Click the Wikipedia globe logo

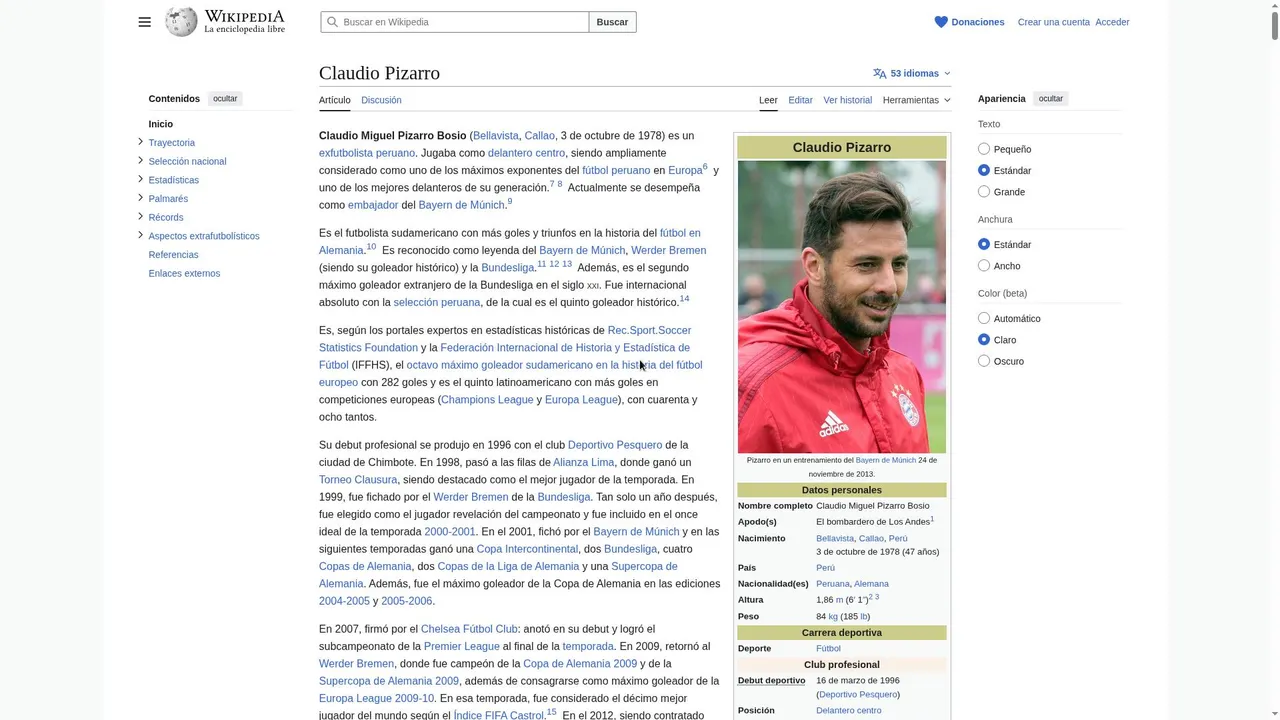[181, 22]
